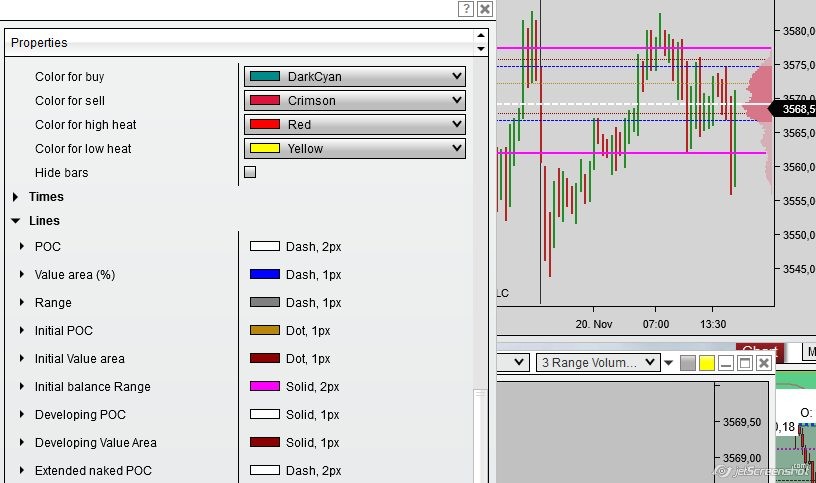Click the gray Range color swatch
Screen dimensions: 816x483
click(x=265, y=302)
